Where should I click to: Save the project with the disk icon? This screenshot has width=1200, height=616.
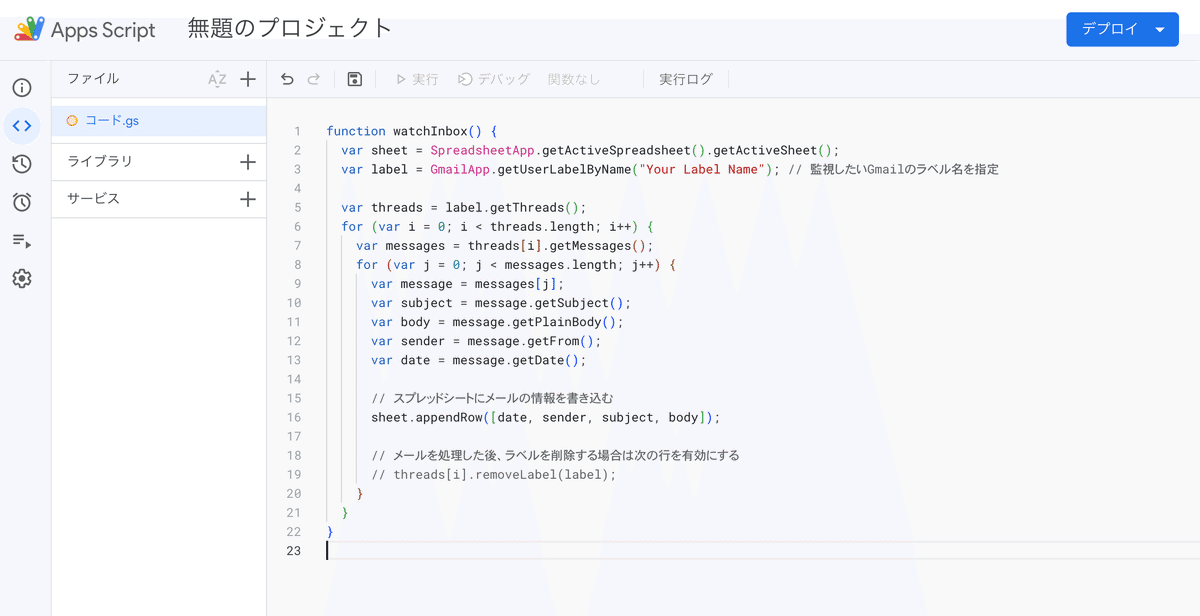point(354,78)
